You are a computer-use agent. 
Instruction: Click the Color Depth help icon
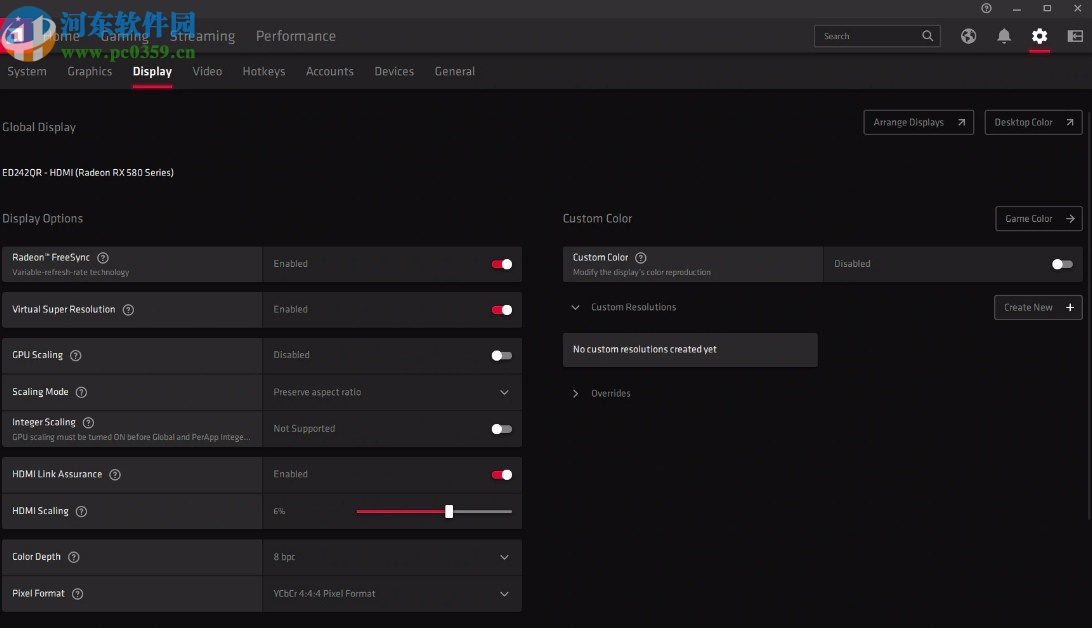[x=74, y=557]
